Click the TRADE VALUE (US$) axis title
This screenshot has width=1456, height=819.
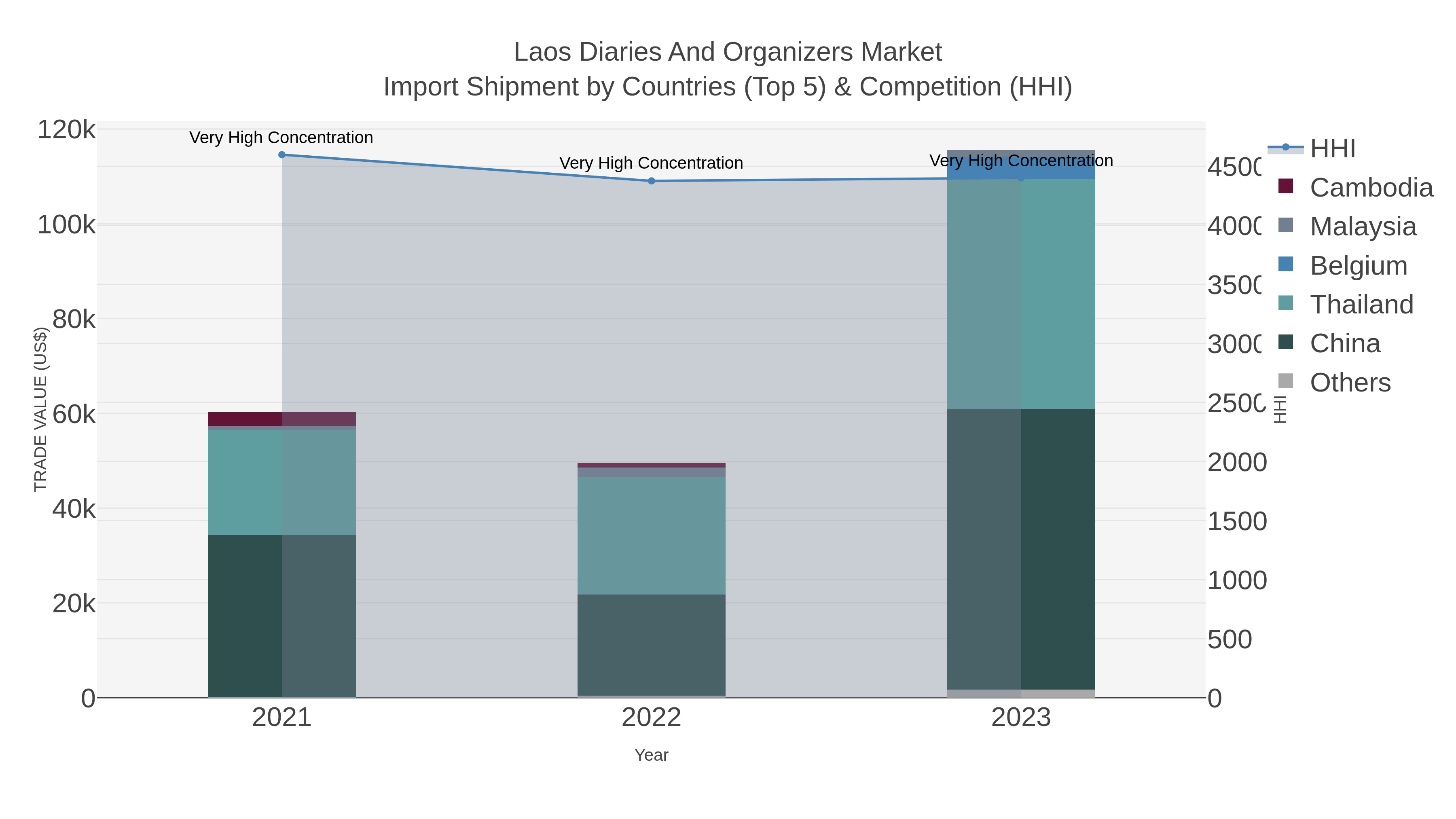click(x=41, y=410)
